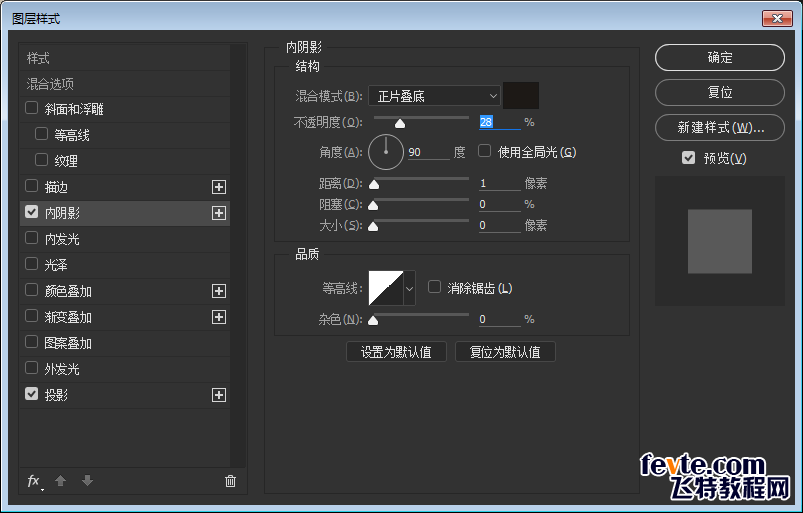The image size is (803, 513).
Task: Add another 投影 effect with plus icon
Action: pos(219,395)
